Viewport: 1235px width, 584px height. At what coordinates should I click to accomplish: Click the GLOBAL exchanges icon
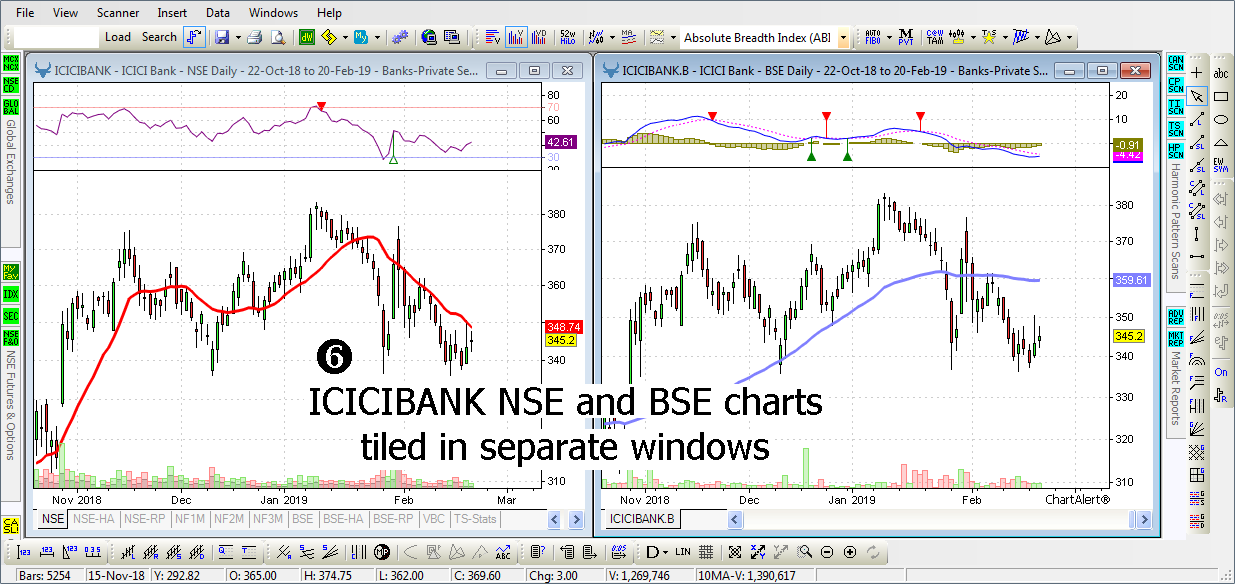click(11, 107)
